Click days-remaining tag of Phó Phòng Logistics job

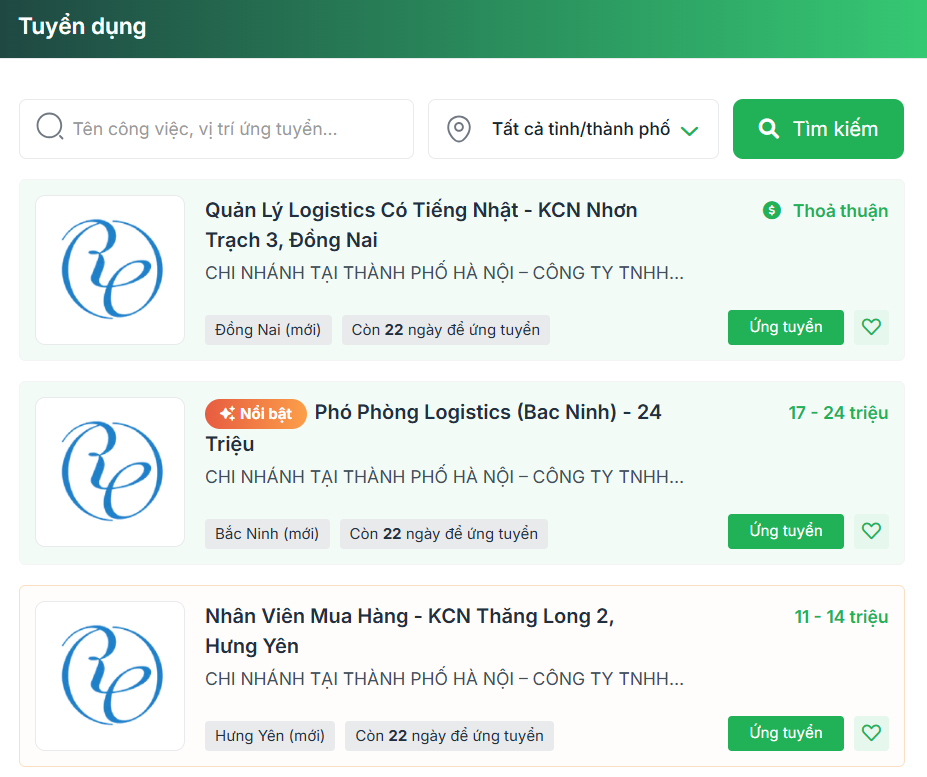pos(443,534)
